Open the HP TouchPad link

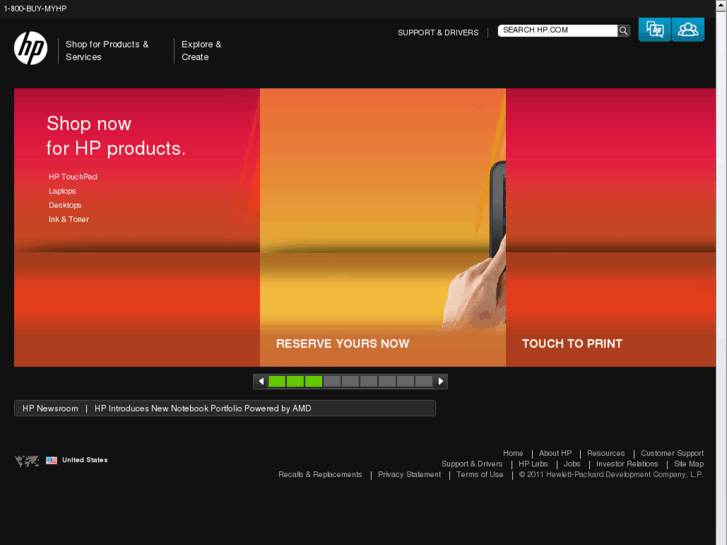pyautogui.click(x=73, y=177)
